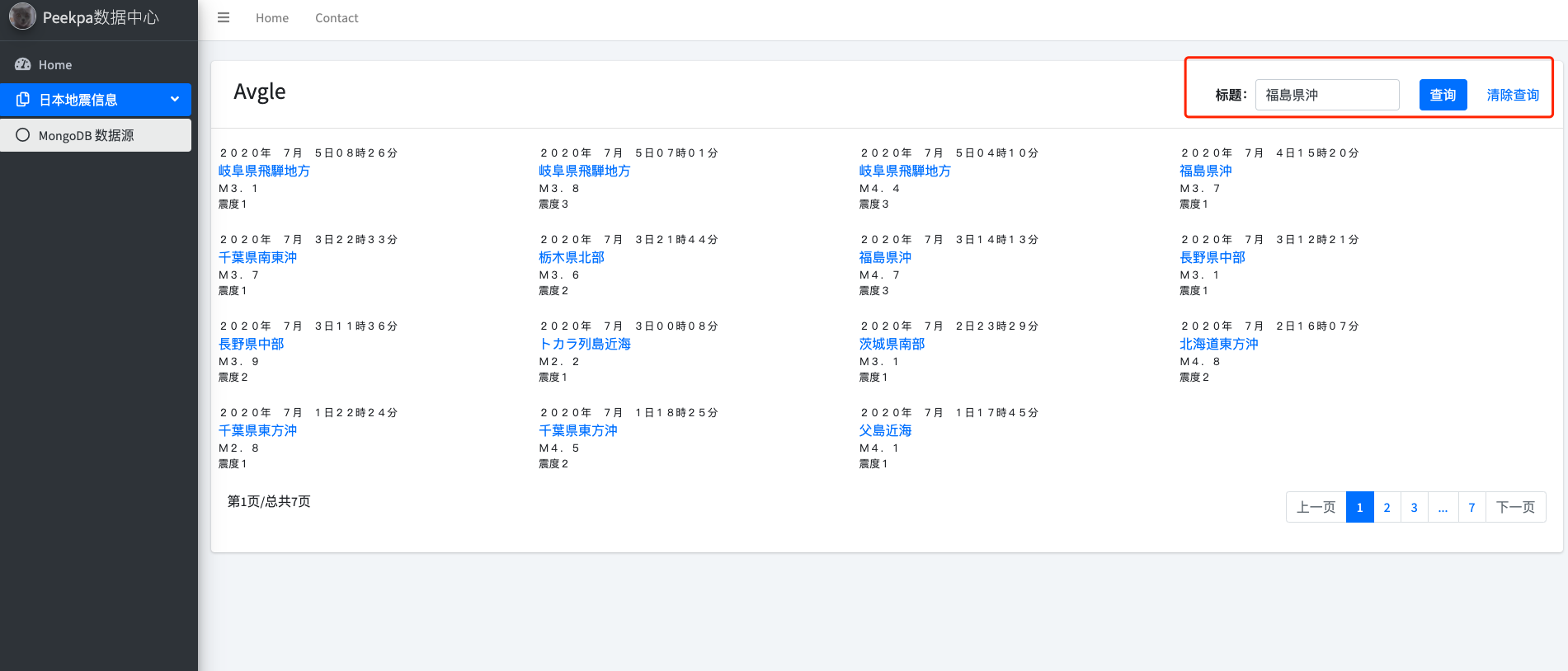Click the 清除查询 clear link
The height and width of the screenshot is (671, 1568).
[x=1513, y=95]
